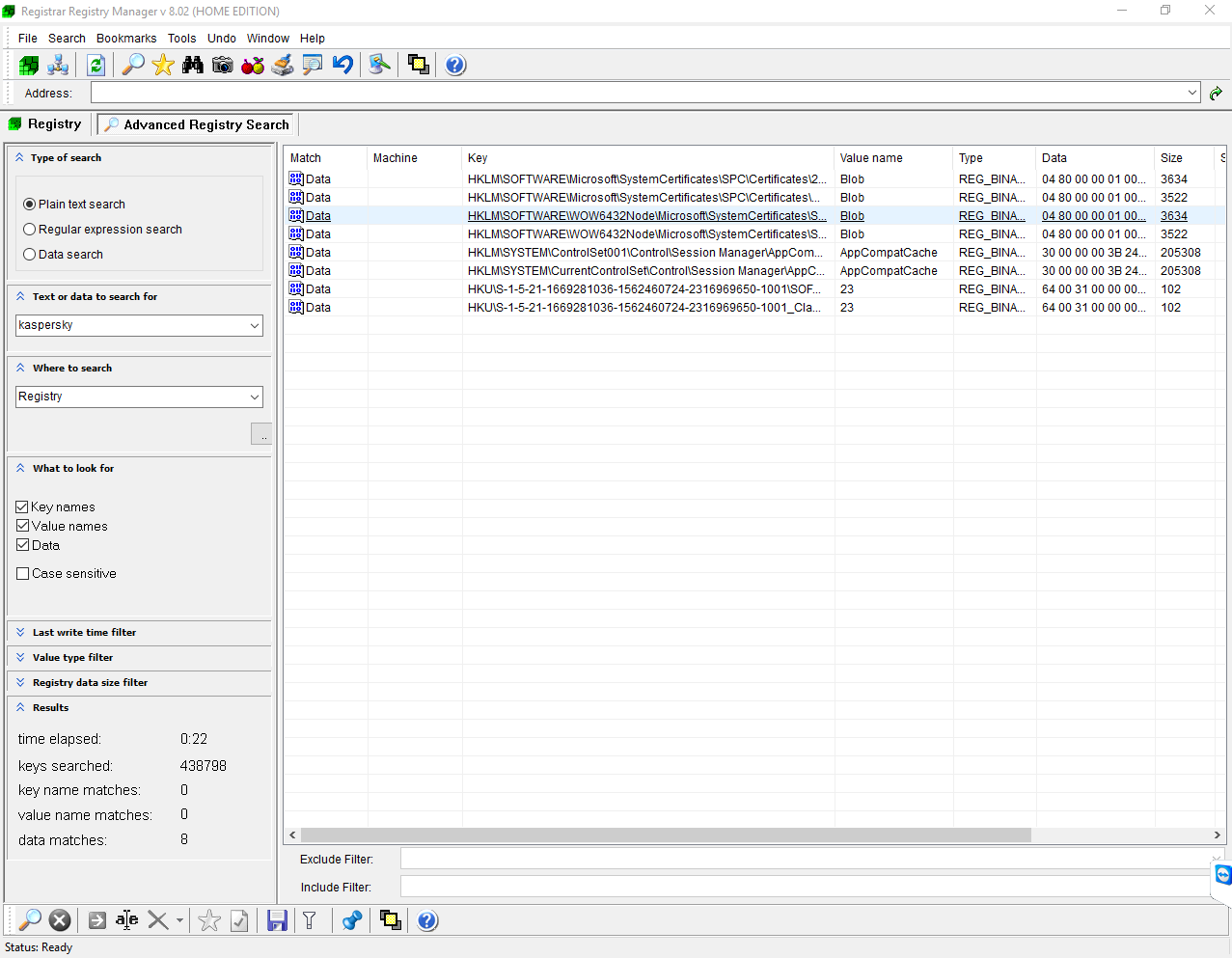Screen dimensions: 1232x958
Task: Open the delete X dropdown arrow
Action: pyautogui.click(x=179, y=920)
